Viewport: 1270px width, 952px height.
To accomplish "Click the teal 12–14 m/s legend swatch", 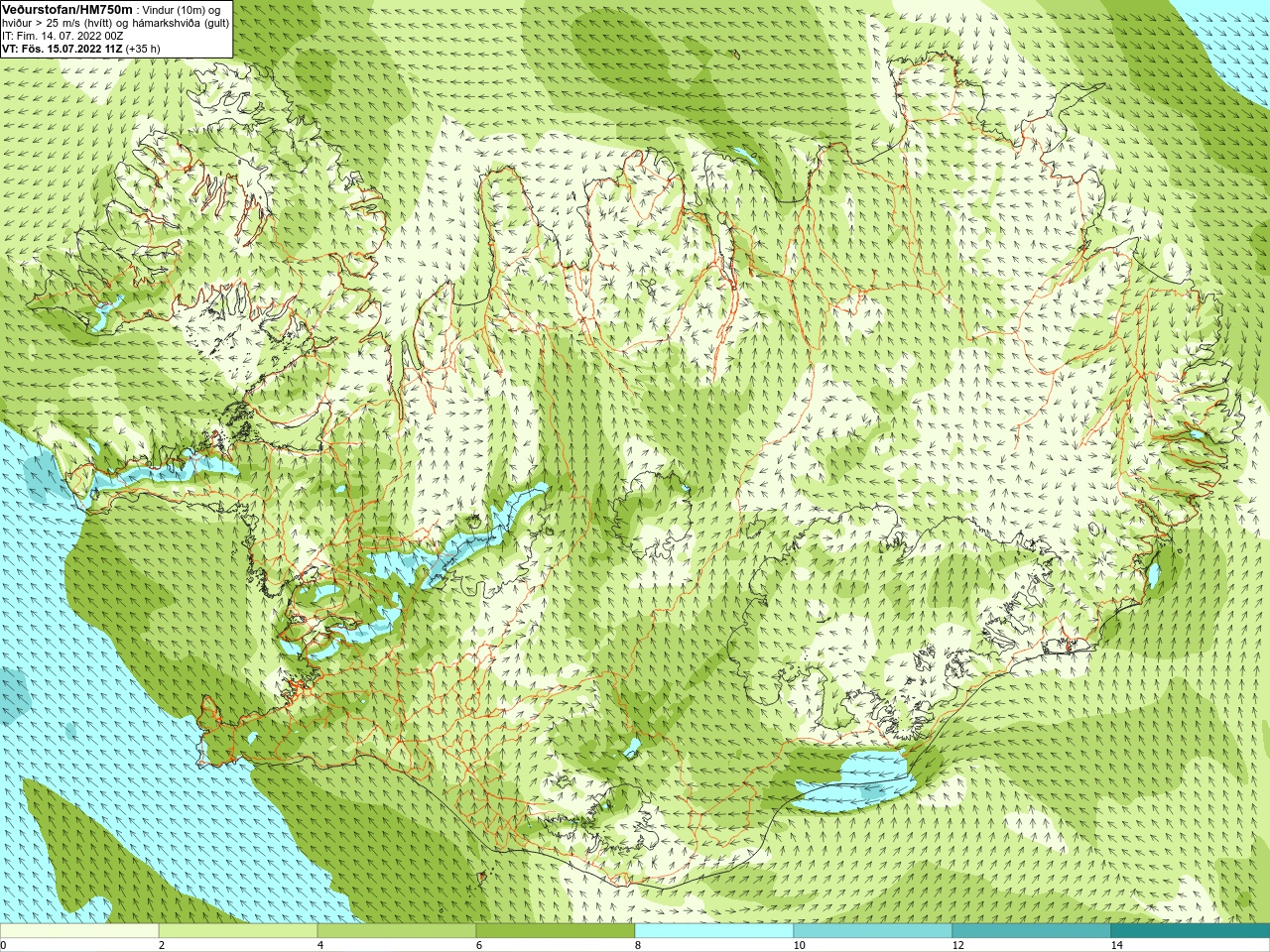I will 1032,931.
